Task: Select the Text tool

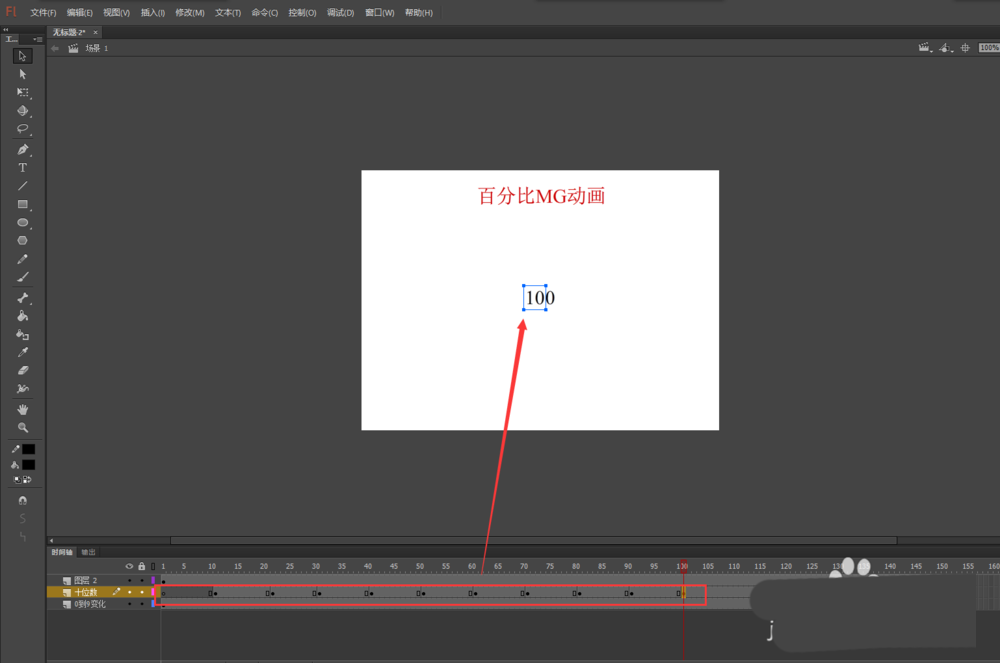Action: coord(22,168)
